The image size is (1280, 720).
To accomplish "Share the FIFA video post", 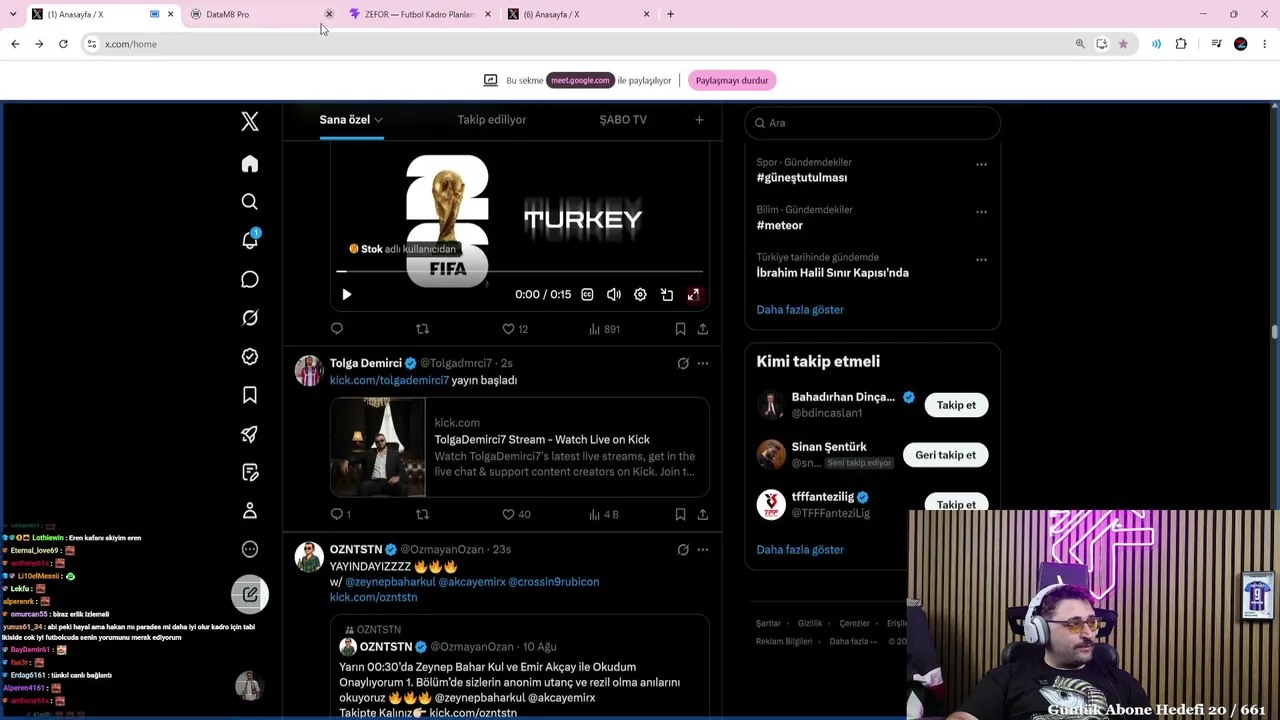I will click(x=703, y=329).
